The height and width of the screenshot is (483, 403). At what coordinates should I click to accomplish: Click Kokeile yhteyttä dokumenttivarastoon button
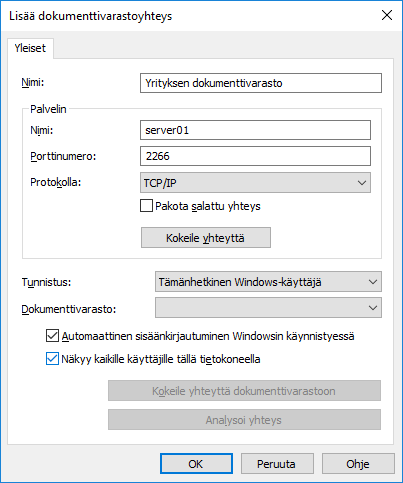click(244, 391)
